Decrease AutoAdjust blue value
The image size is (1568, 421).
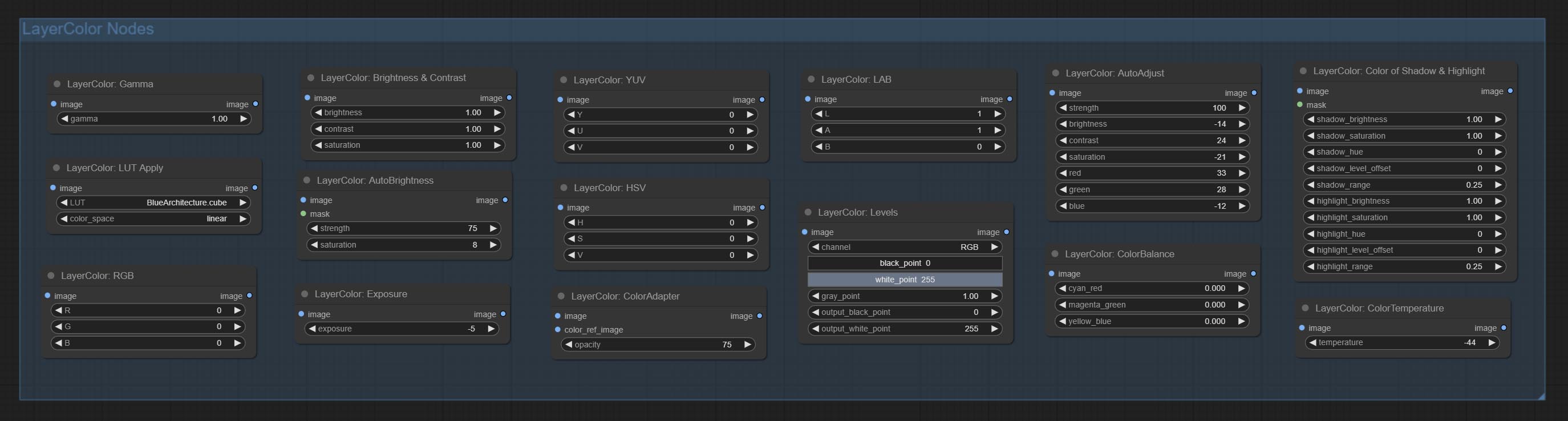coord(1063,207)
